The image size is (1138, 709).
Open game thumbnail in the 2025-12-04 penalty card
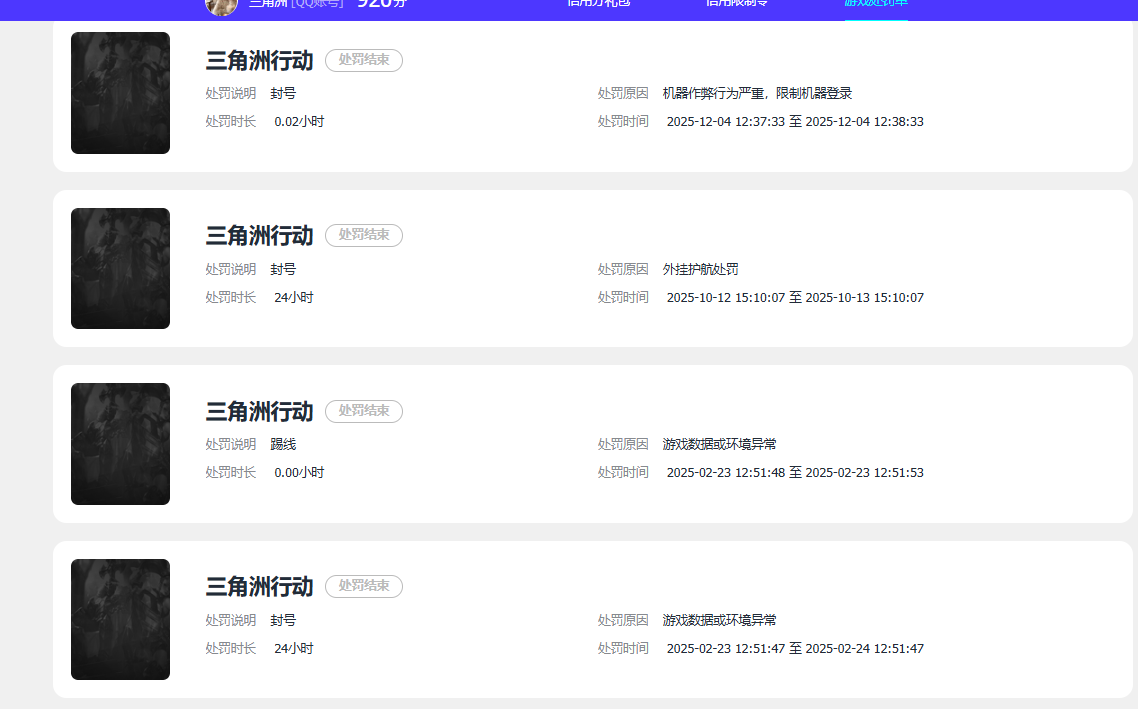[120, 93]
